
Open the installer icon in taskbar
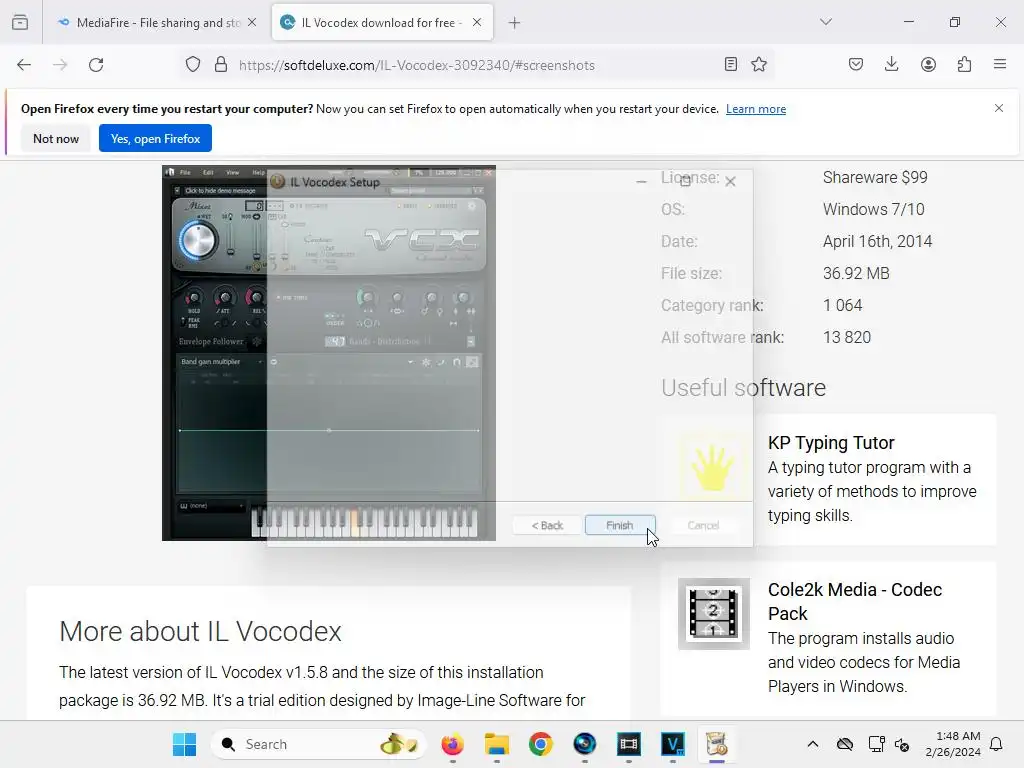pyautogui.click(x=716, y=744)
